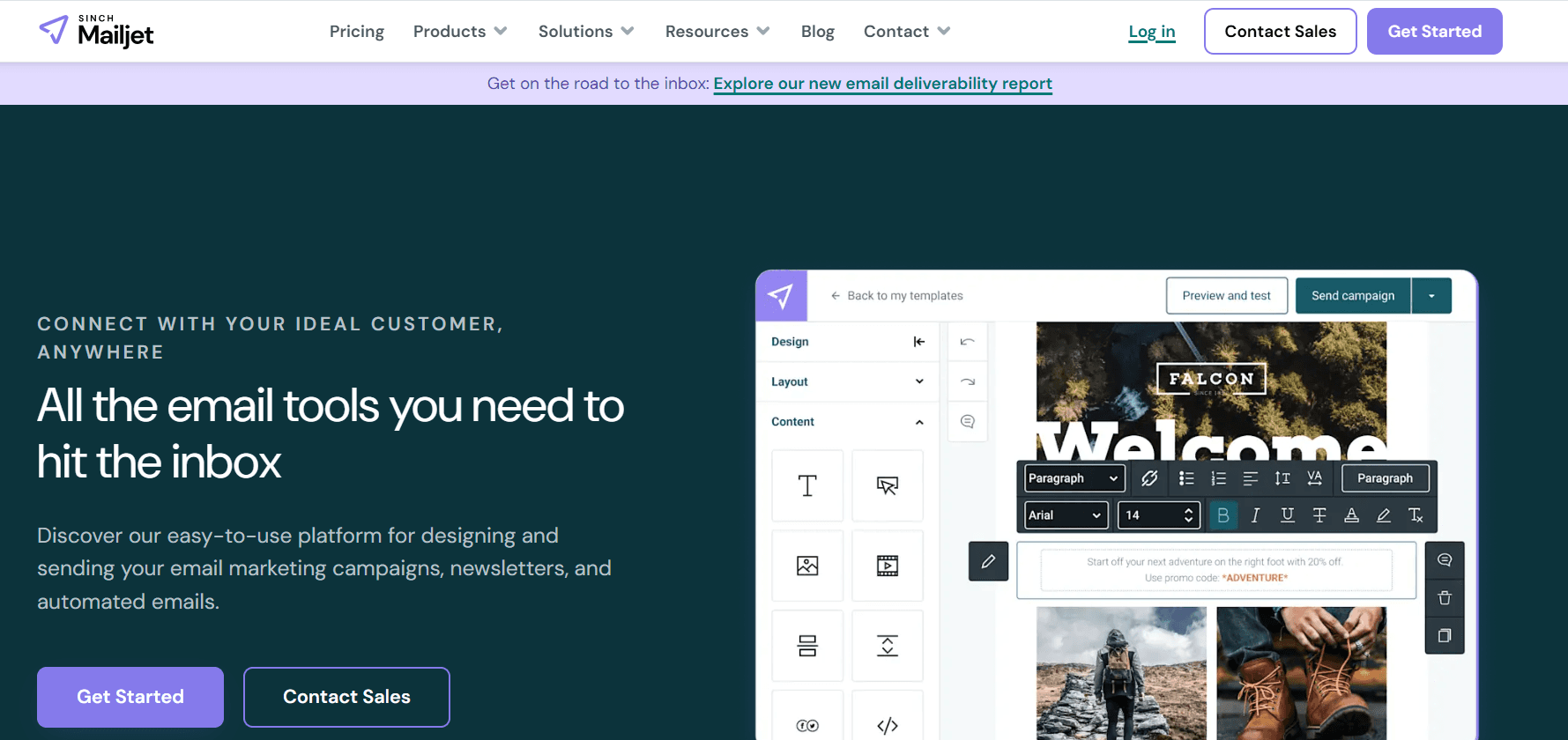Open the Paragraph style dropdown
The image size is (1568, 740).
(x=1074, y=478)
